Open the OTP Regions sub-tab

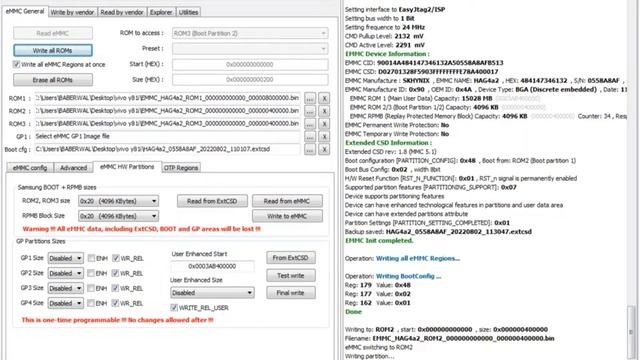tap(181, 167)
